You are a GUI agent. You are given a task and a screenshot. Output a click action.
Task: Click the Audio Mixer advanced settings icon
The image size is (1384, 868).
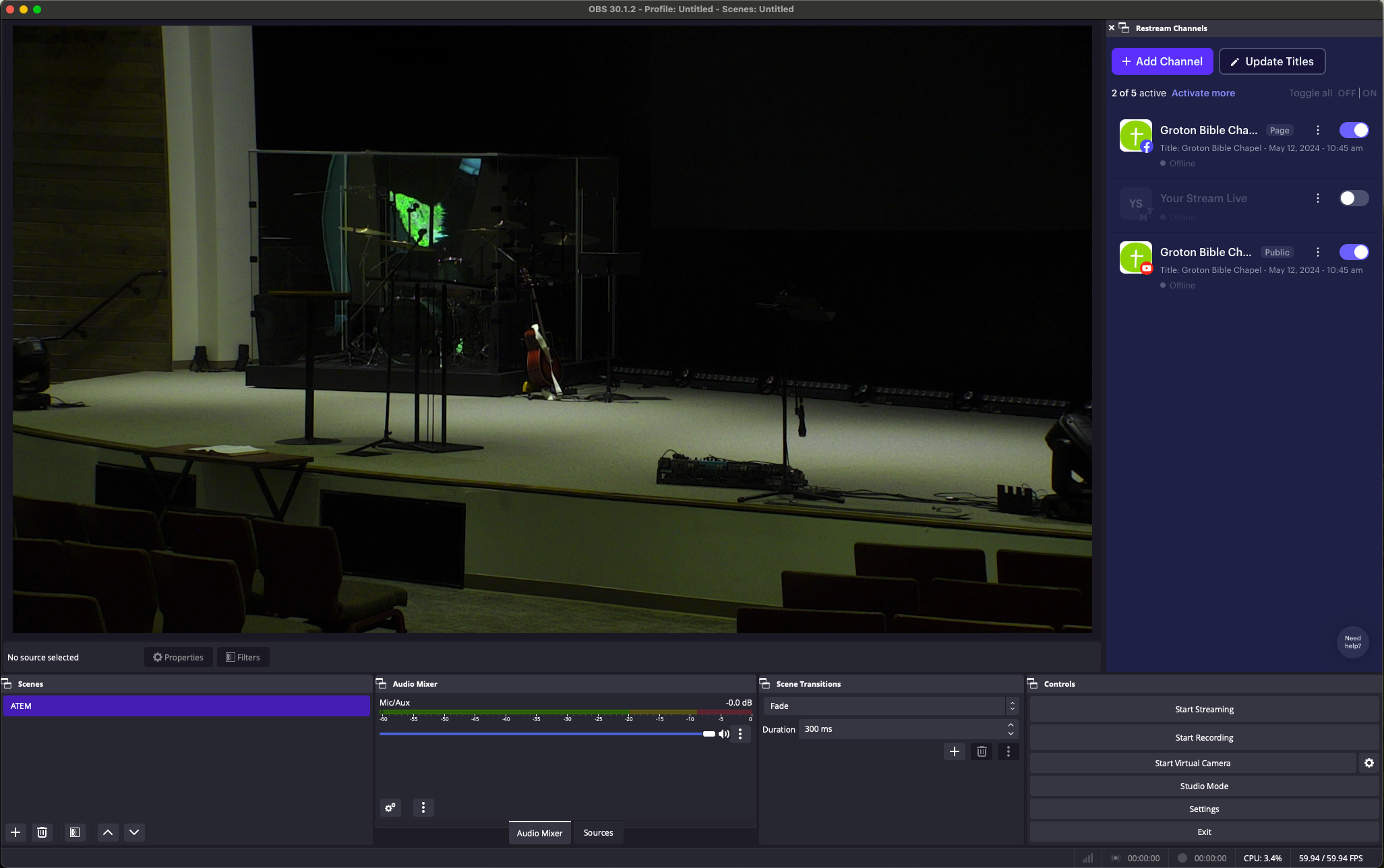391,807
